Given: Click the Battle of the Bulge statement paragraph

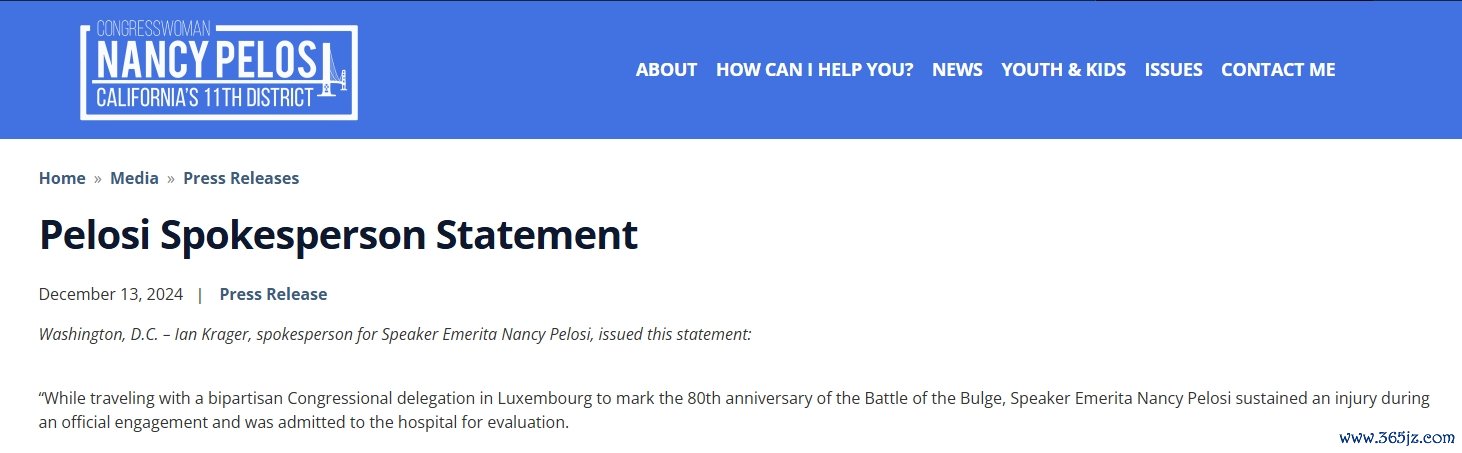Looking at the screenshot, I should 734,410.
